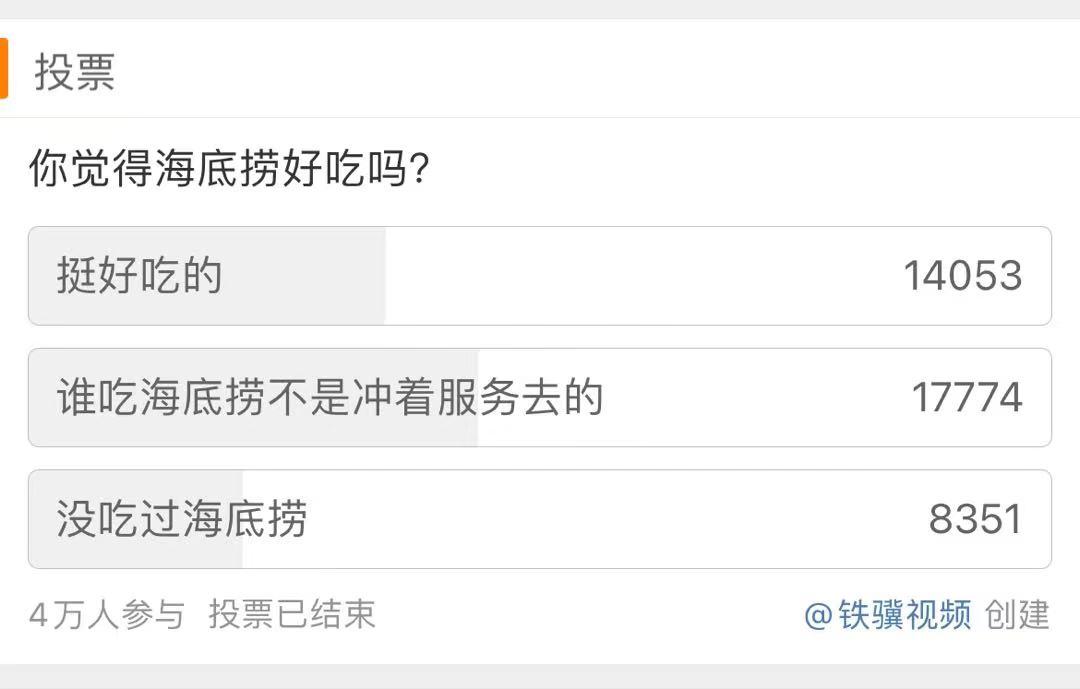Pick the 没吃过海底捞 poll option
The height and width of the screenshot is (689, 1080).
(x=181, y=520)
